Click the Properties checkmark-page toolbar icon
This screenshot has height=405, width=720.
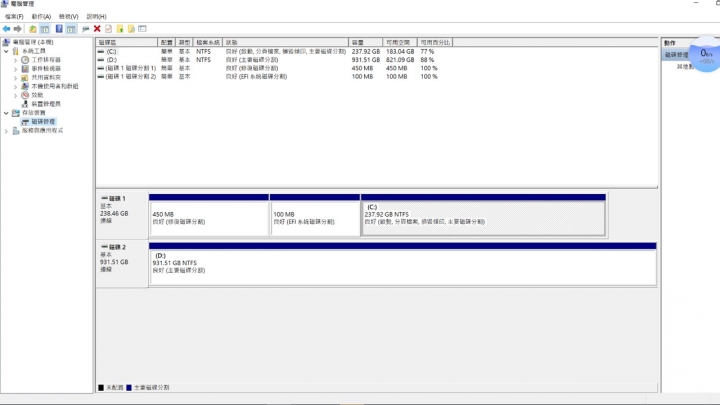pos(108,29)
